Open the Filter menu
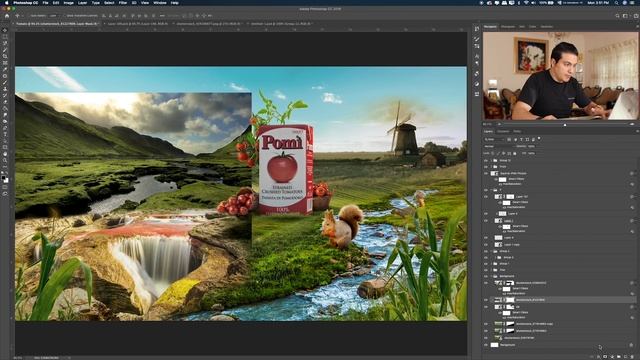The height and width of the screenshot is (360, 640). [122, 3]
